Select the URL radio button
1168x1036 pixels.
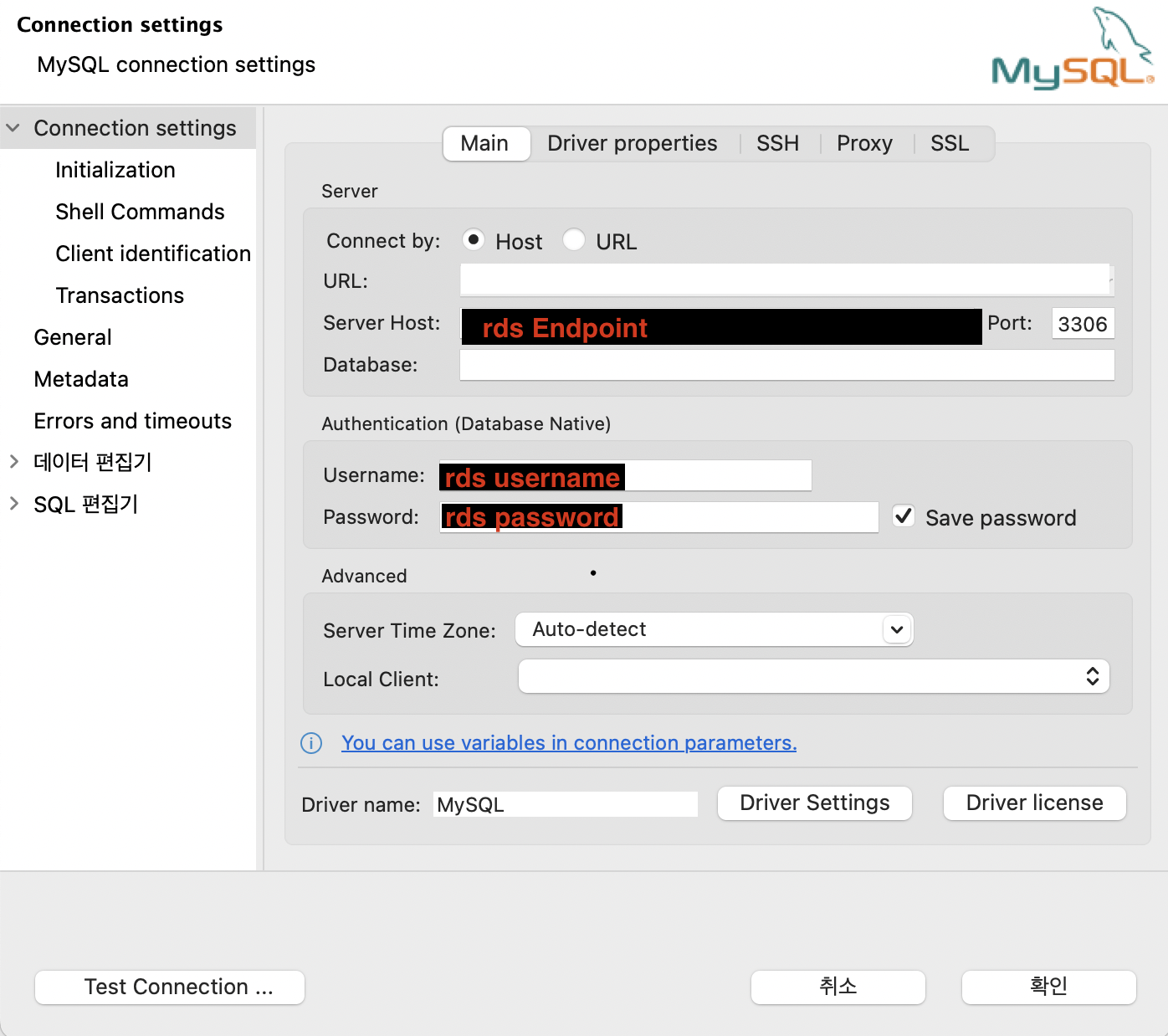tap(574, 240)
